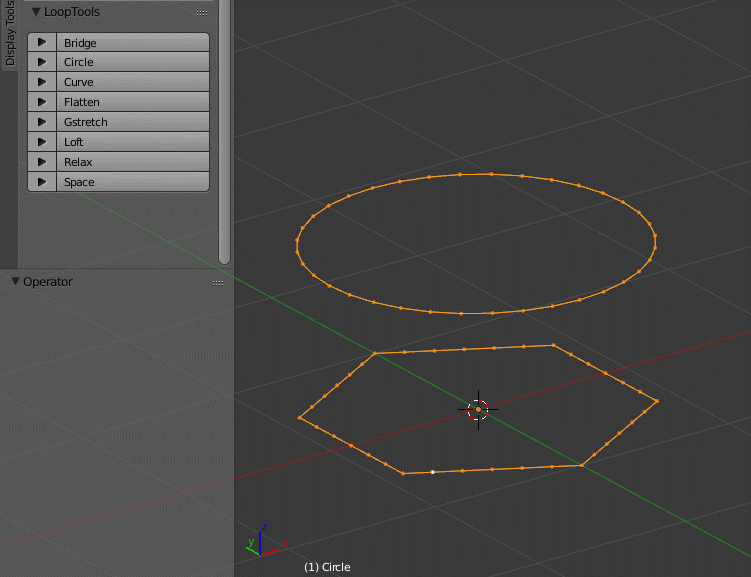Click the Space button
Viewport: 751px width, 577px height.
point(133,182)
